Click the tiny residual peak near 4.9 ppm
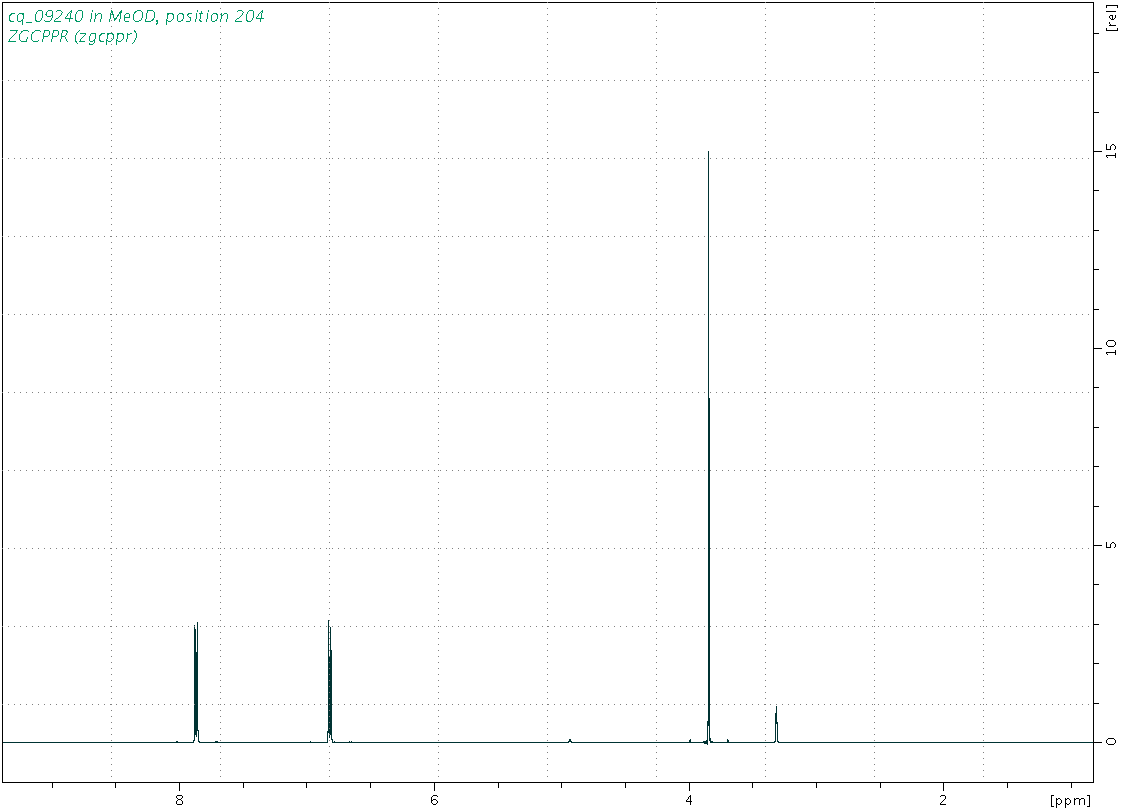The image size is (1124, 811). coord(570,740)
